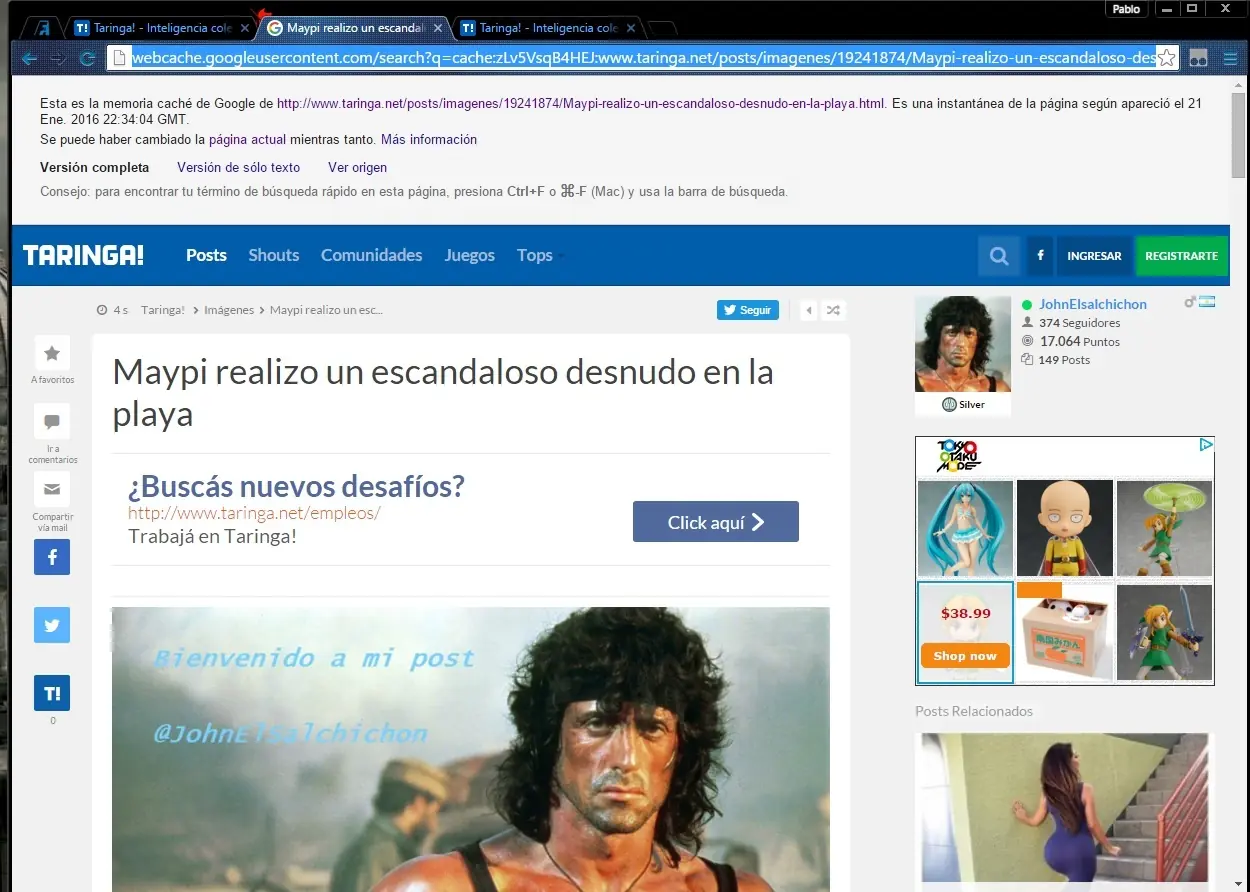1250x892 pixels.
Task: Close the Maypi realizo un escandaloso tab
Action: tap(437, 28)
